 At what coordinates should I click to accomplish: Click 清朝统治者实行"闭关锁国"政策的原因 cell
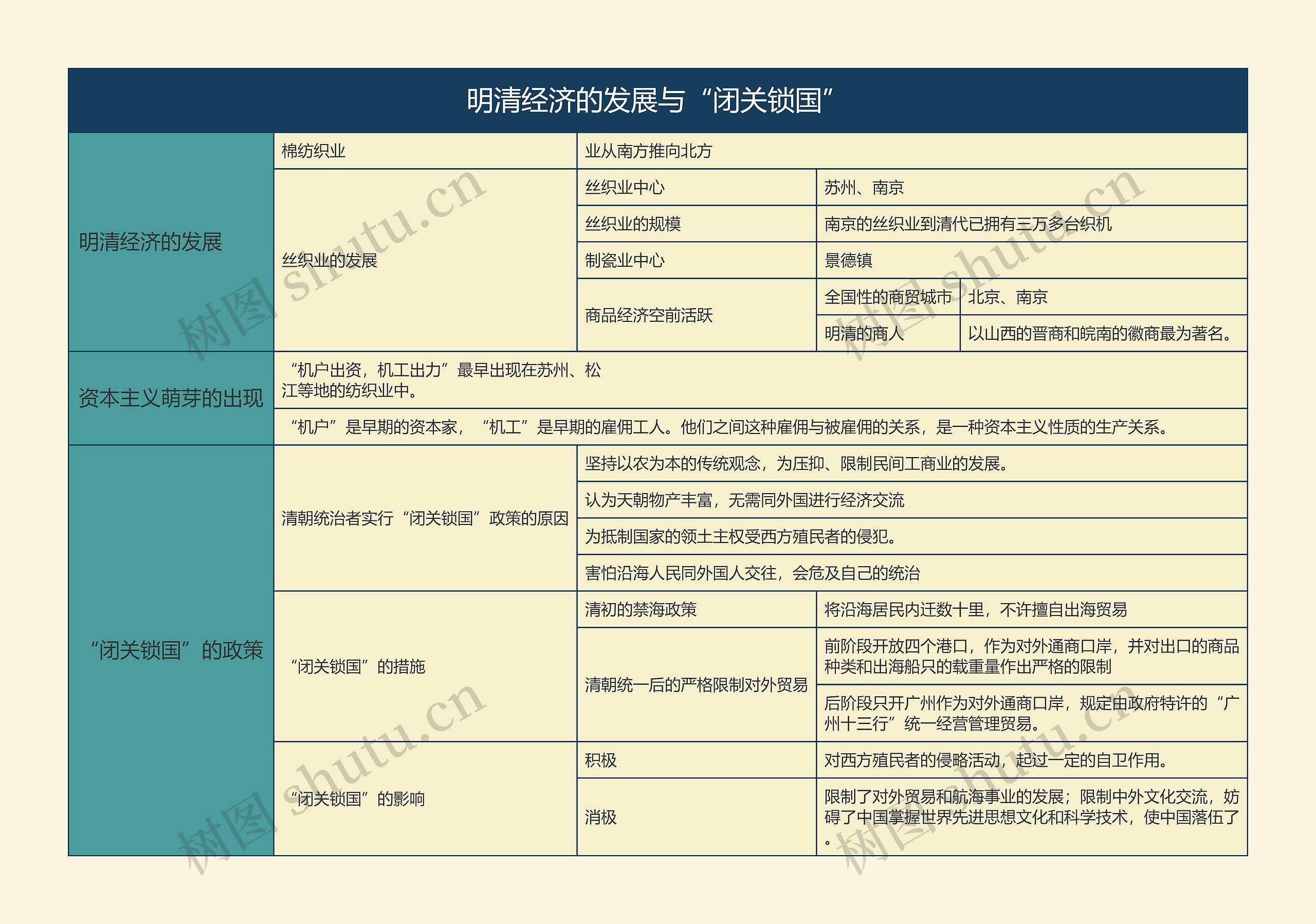click(x=425, y=518)
